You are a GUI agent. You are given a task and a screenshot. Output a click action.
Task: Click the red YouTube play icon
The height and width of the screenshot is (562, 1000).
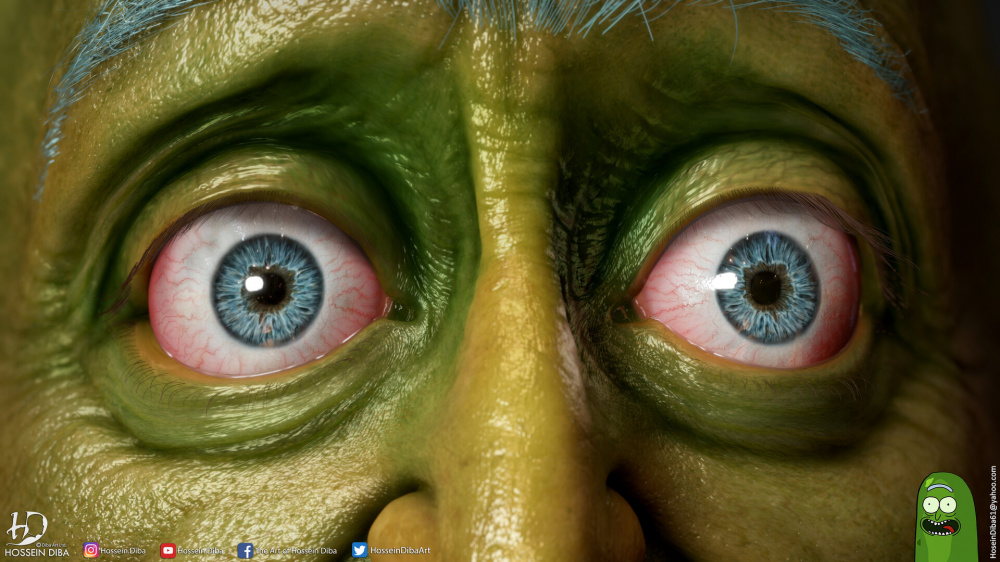click(x=168, y=550)
